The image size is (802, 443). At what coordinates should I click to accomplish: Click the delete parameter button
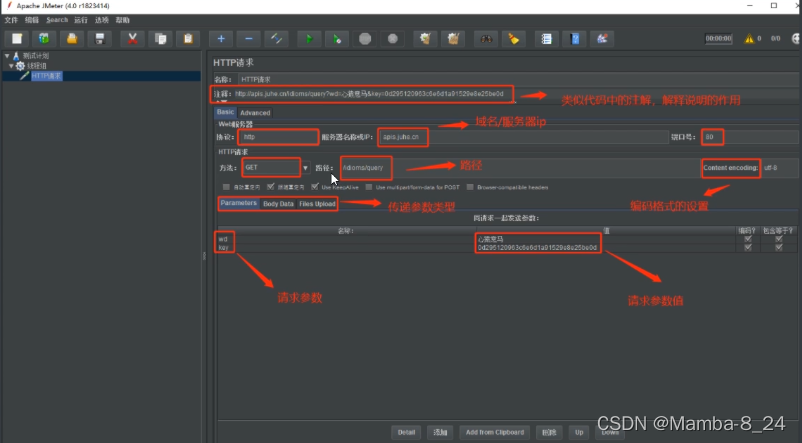549,432
